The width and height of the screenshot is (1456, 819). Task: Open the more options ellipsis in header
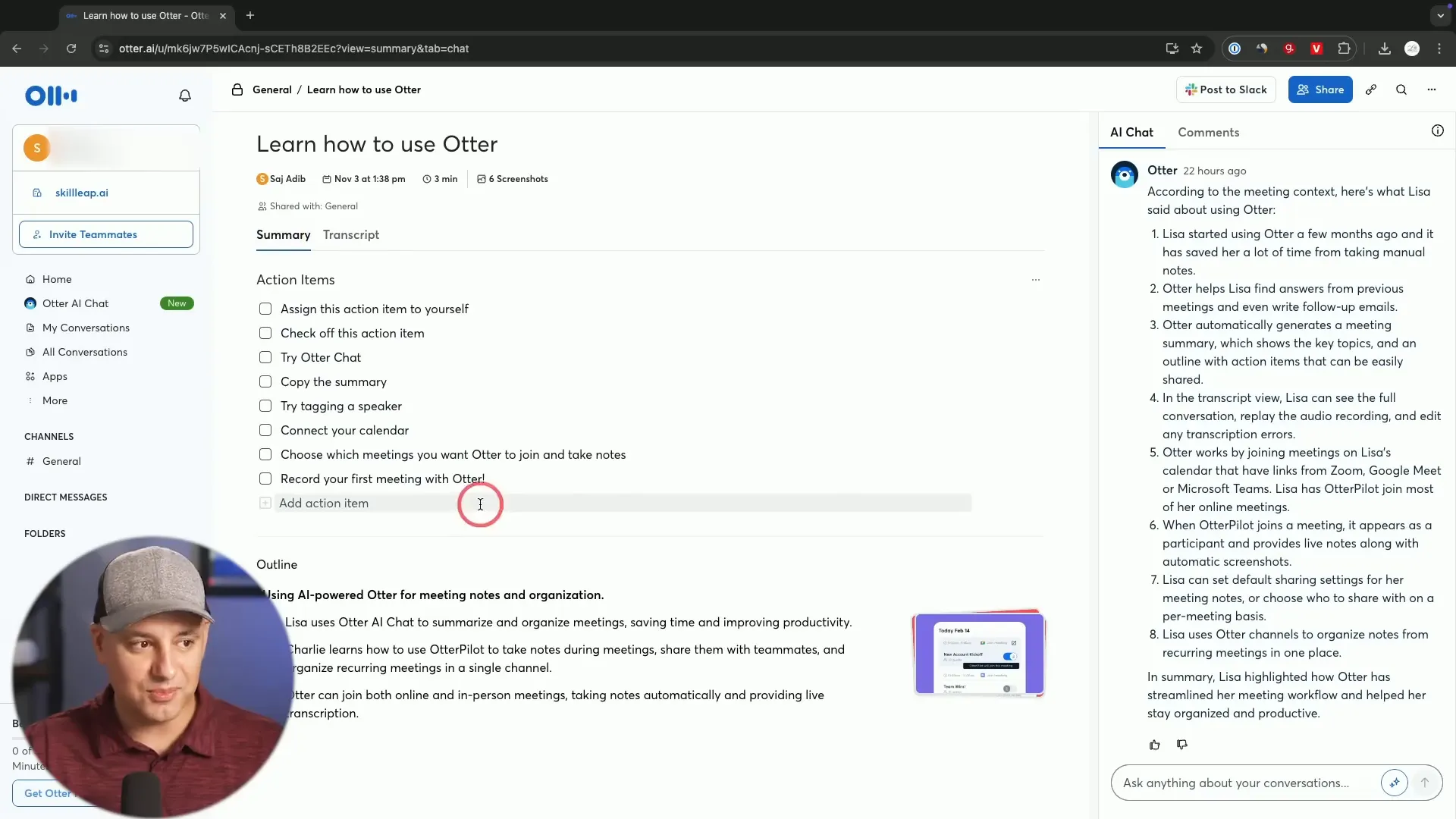(1432, 89)
